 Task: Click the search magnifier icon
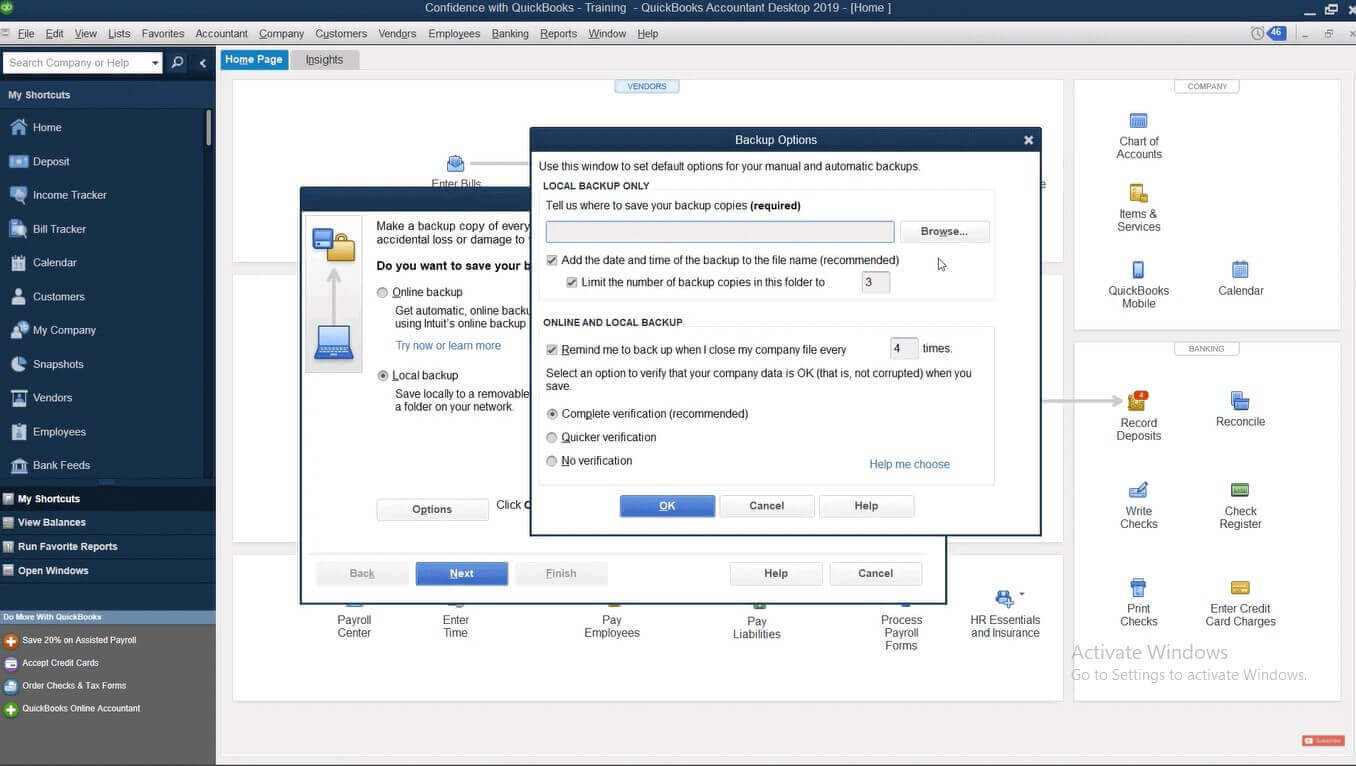[177, 63]
